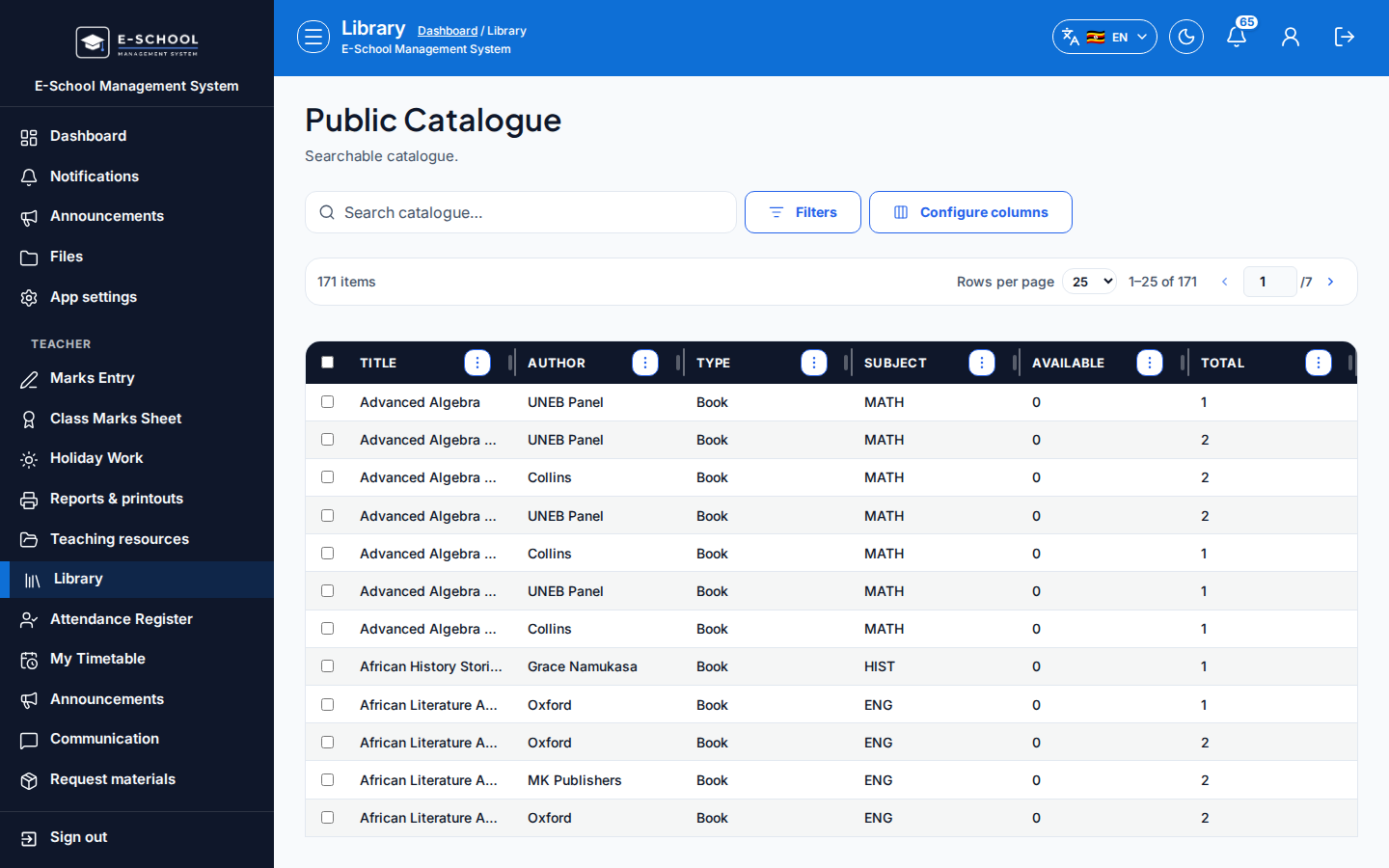Viewport: 1389px width, 868px height.
Task: Open the EN language dropdown
Action: pyautogui.click(x=1105, y=37)
